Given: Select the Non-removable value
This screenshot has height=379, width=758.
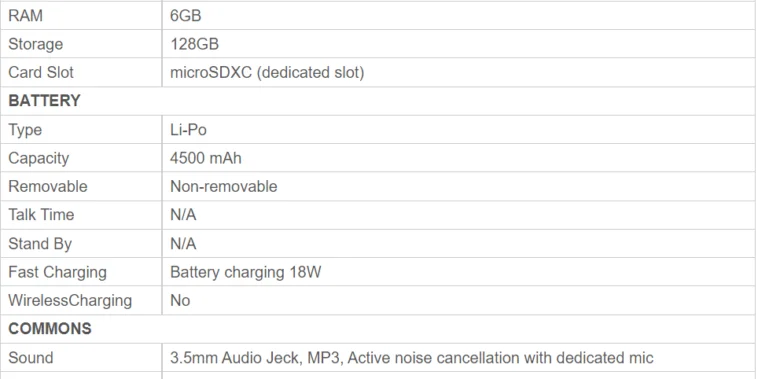Looking at the screenshot, I should [224, 186].
